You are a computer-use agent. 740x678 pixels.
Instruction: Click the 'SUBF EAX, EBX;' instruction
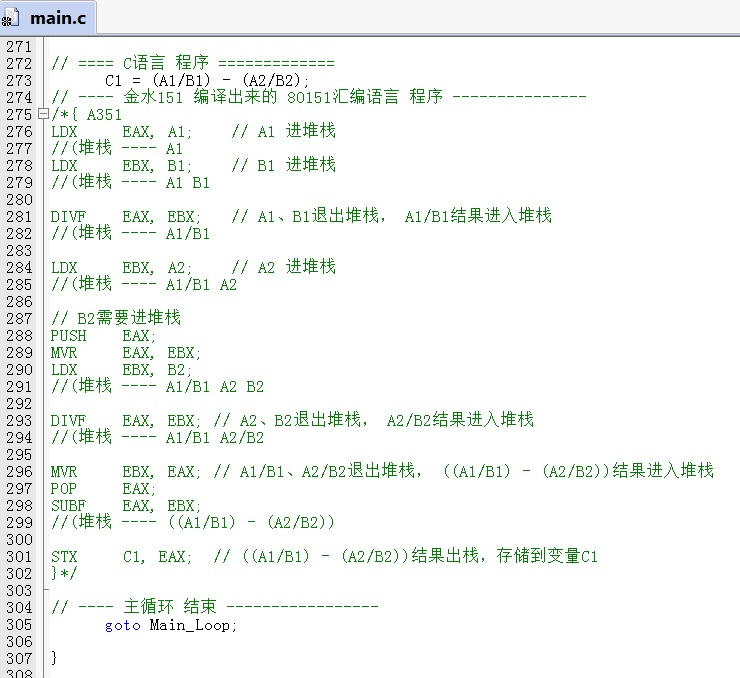(126, 505)
